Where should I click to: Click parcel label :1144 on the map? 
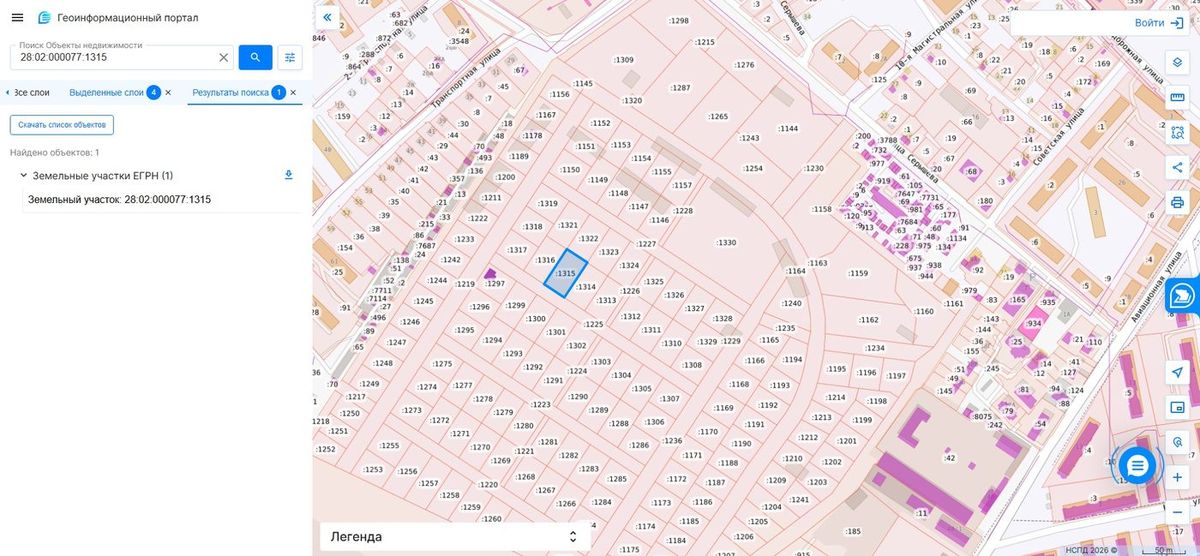788,128
